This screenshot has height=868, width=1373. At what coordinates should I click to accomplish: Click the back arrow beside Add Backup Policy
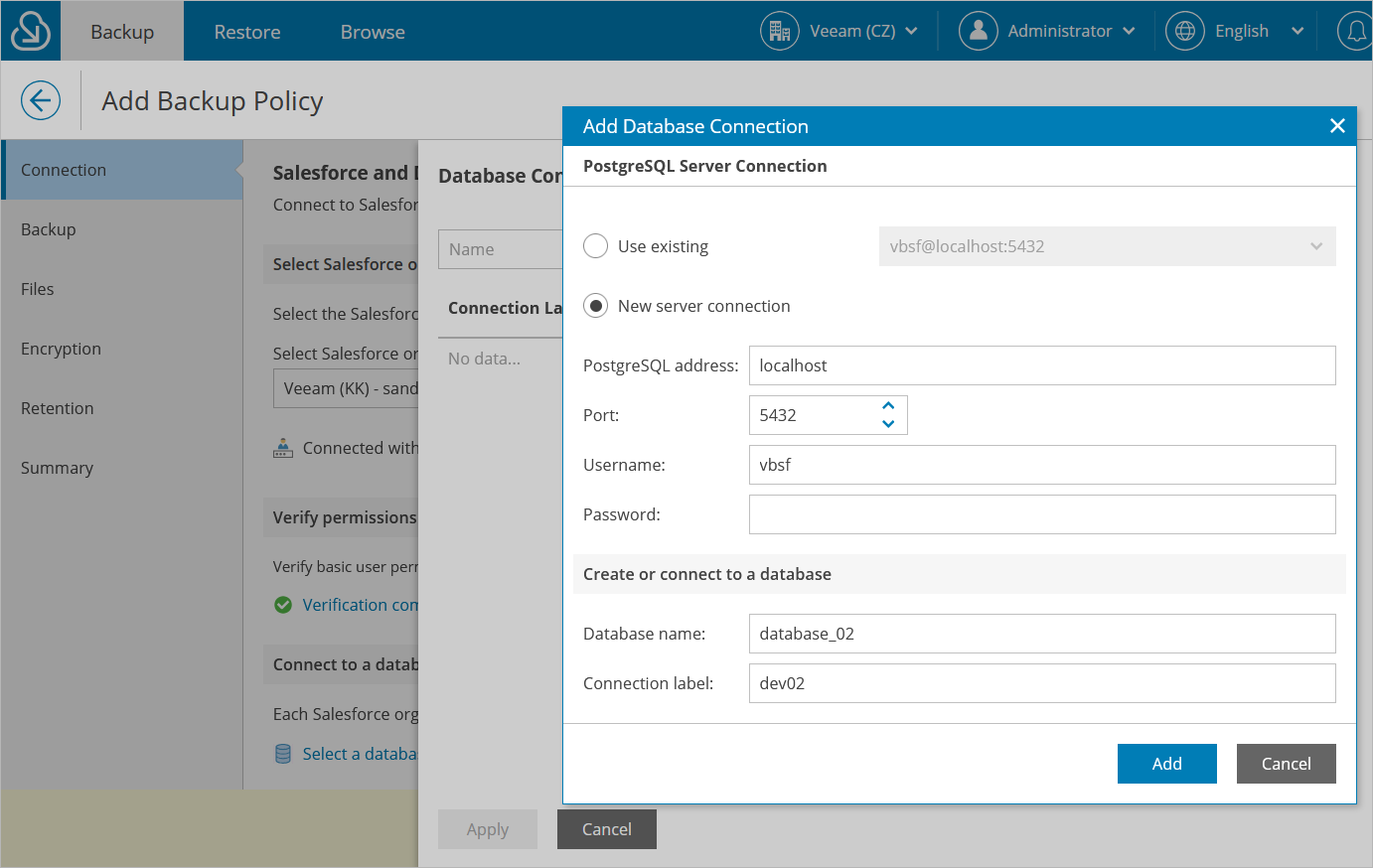click(41, 100)
